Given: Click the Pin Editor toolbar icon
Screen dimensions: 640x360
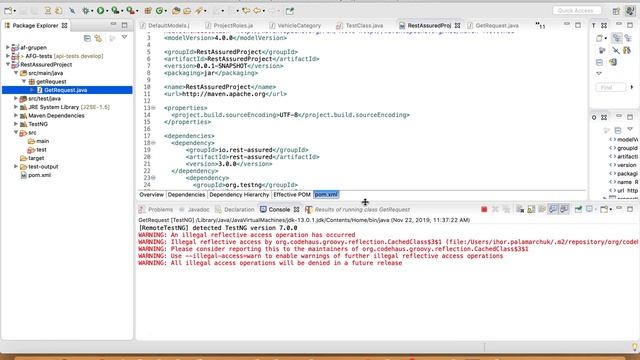Looking at the screenshot, I should 289,11.
